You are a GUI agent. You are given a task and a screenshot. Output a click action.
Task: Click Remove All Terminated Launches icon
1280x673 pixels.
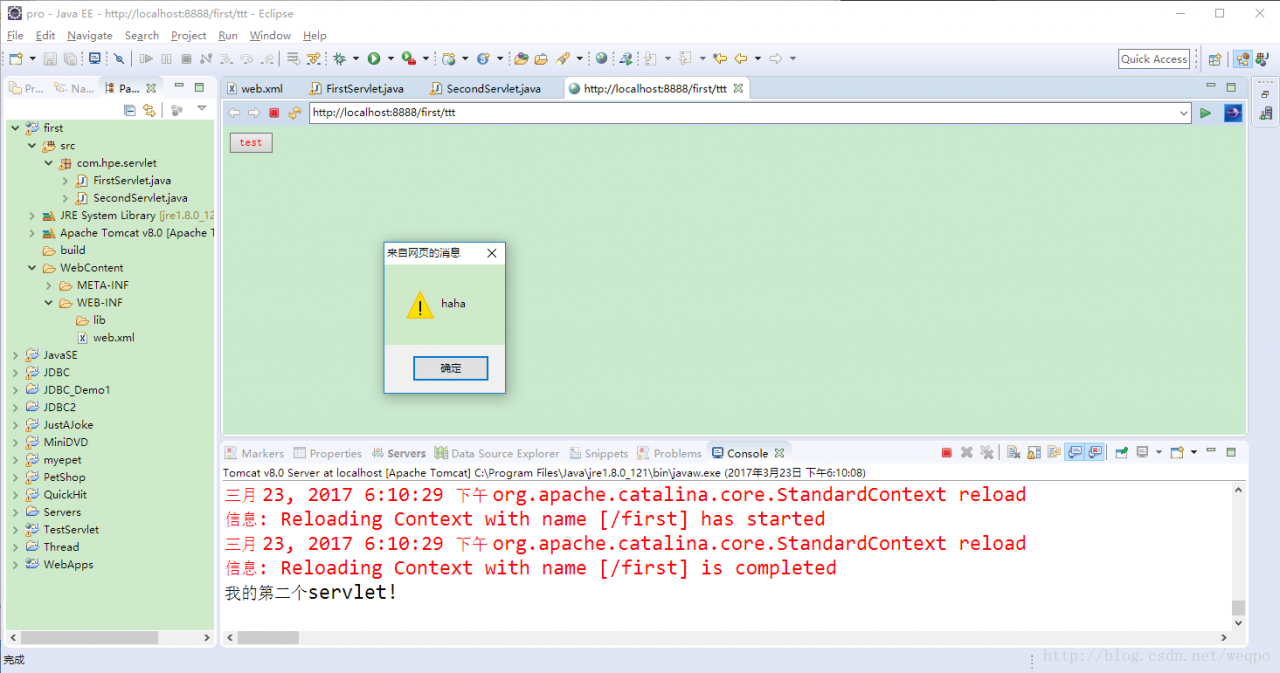[x=987, y=453]
